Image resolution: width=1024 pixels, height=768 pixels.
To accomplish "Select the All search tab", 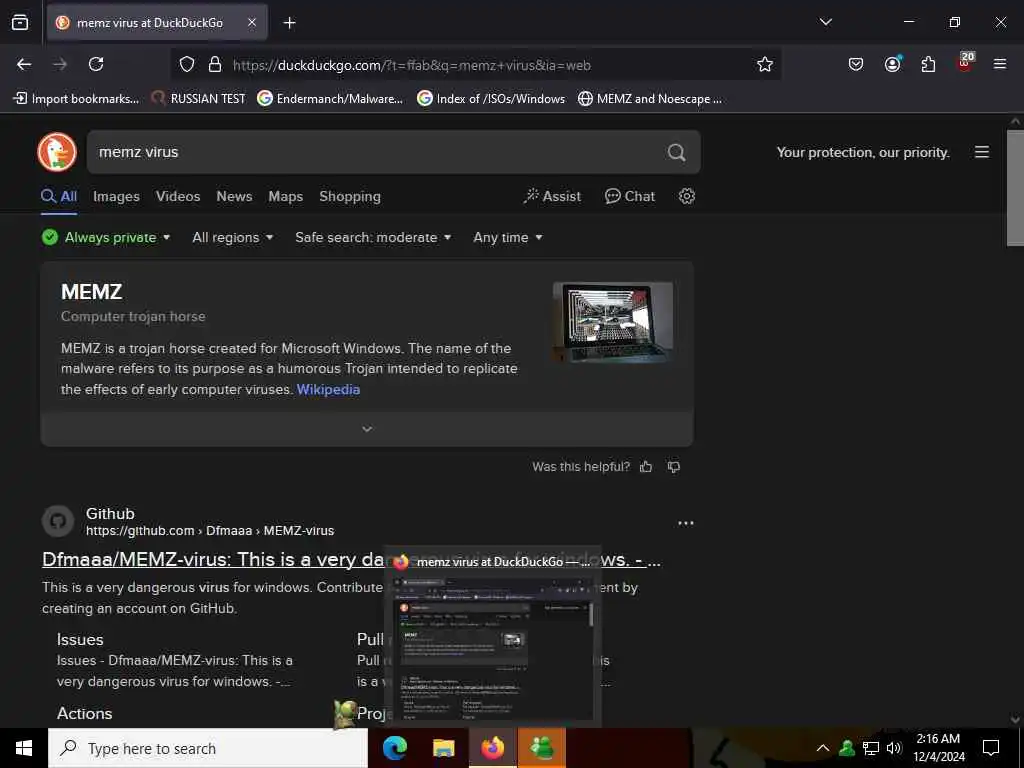I will (x=59, y=197).
